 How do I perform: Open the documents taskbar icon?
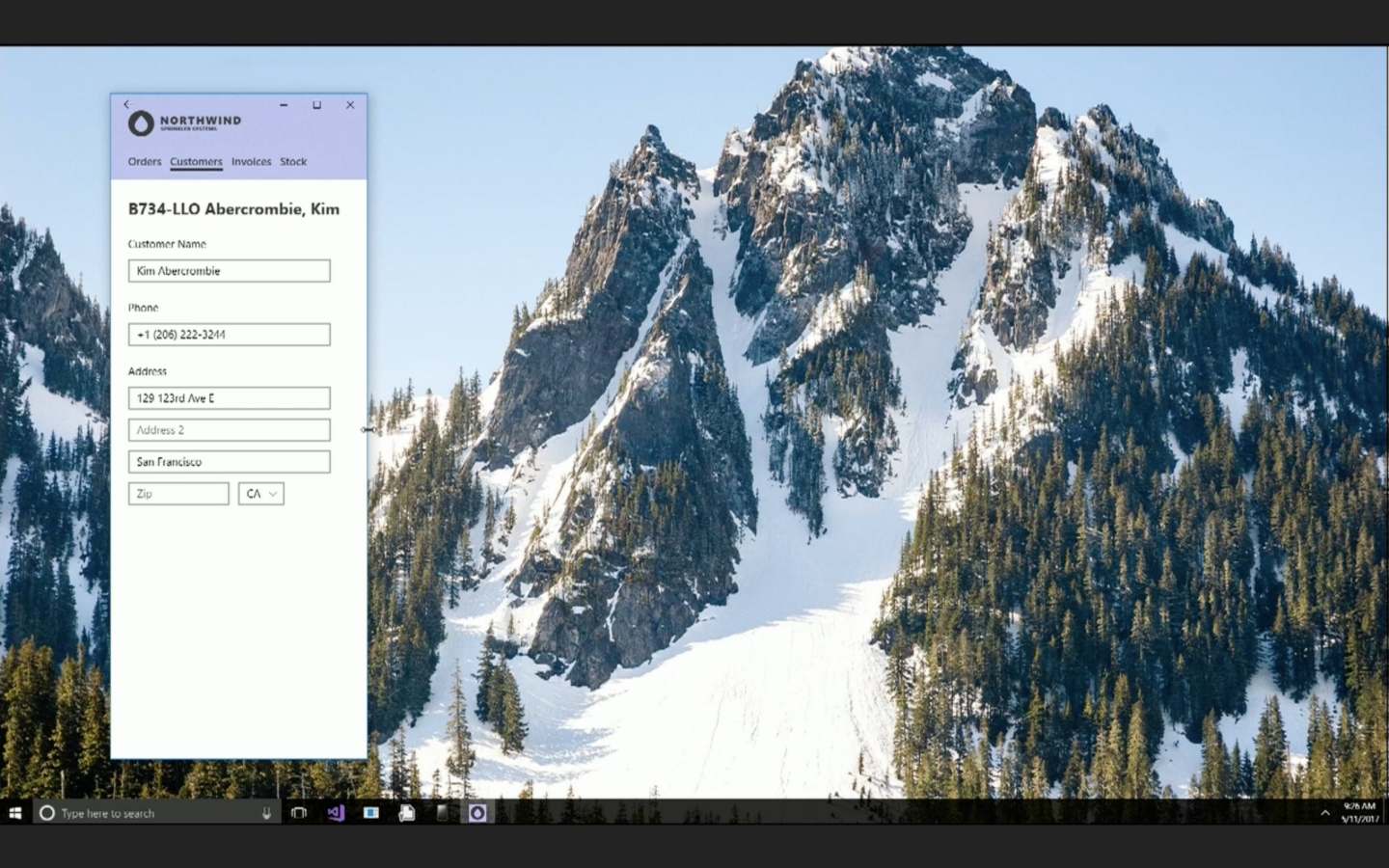[x=406, y=813]
